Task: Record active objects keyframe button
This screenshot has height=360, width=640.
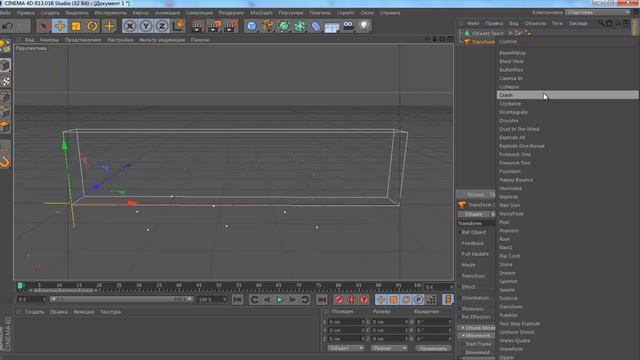Action: pos(339,300)
